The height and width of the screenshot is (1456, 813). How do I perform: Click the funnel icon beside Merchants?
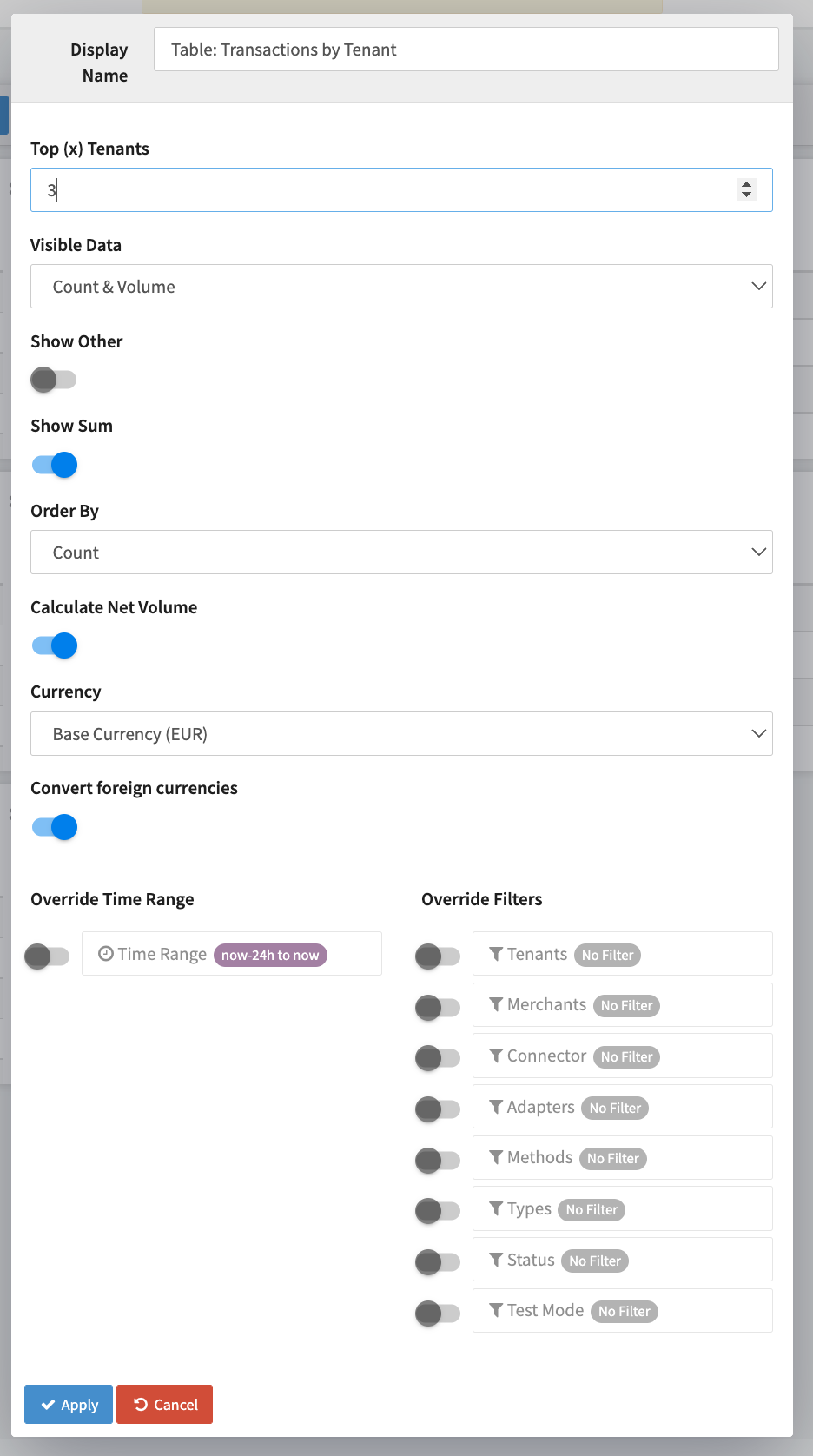click(x=496, y=1004)
